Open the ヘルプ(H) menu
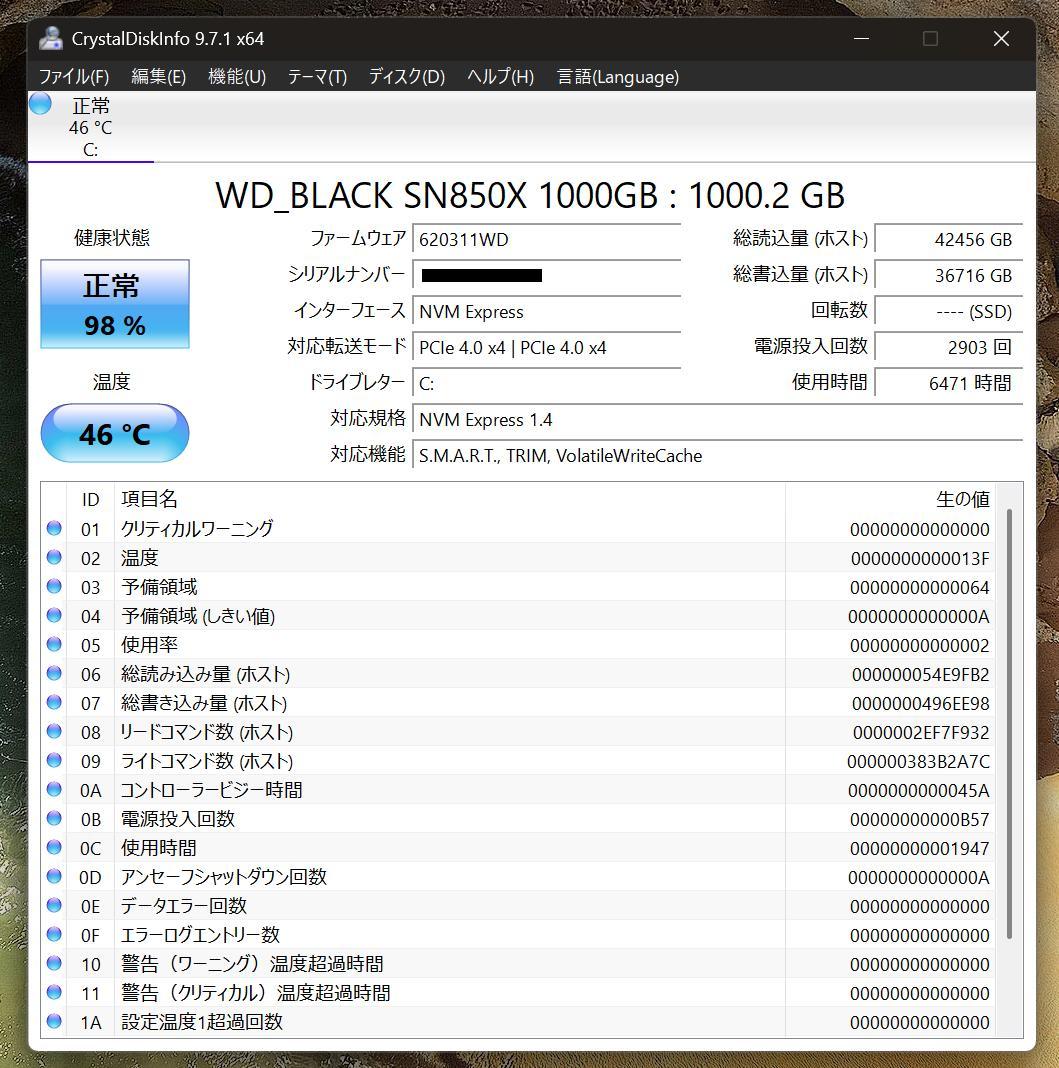This screenshot has width=1059, height=1068. coord(498,76)
